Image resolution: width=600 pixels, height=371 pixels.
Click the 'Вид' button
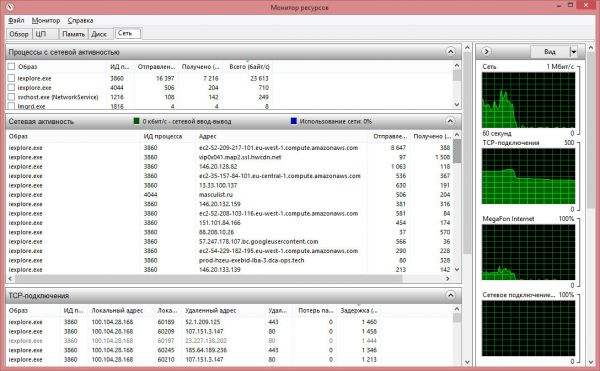point(550,52)
